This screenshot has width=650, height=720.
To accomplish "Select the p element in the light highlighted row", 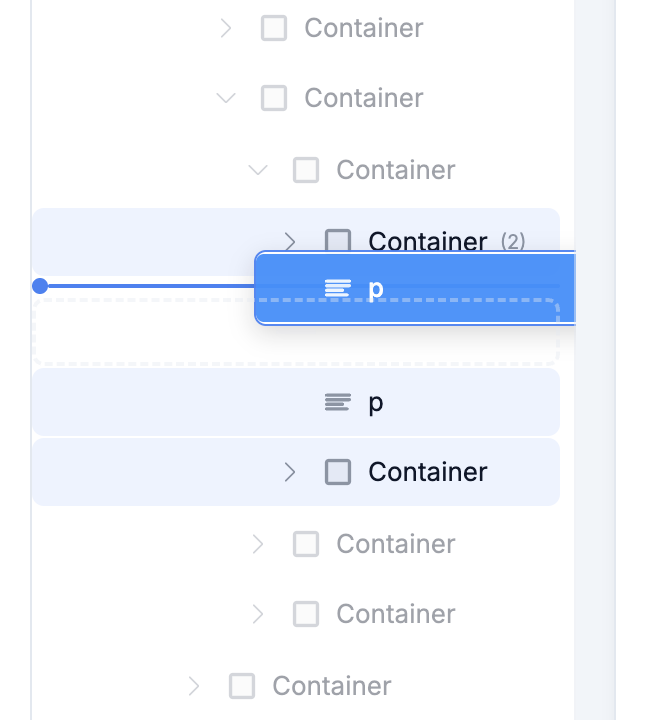I will pyautogui.click(x=376, y=402).
